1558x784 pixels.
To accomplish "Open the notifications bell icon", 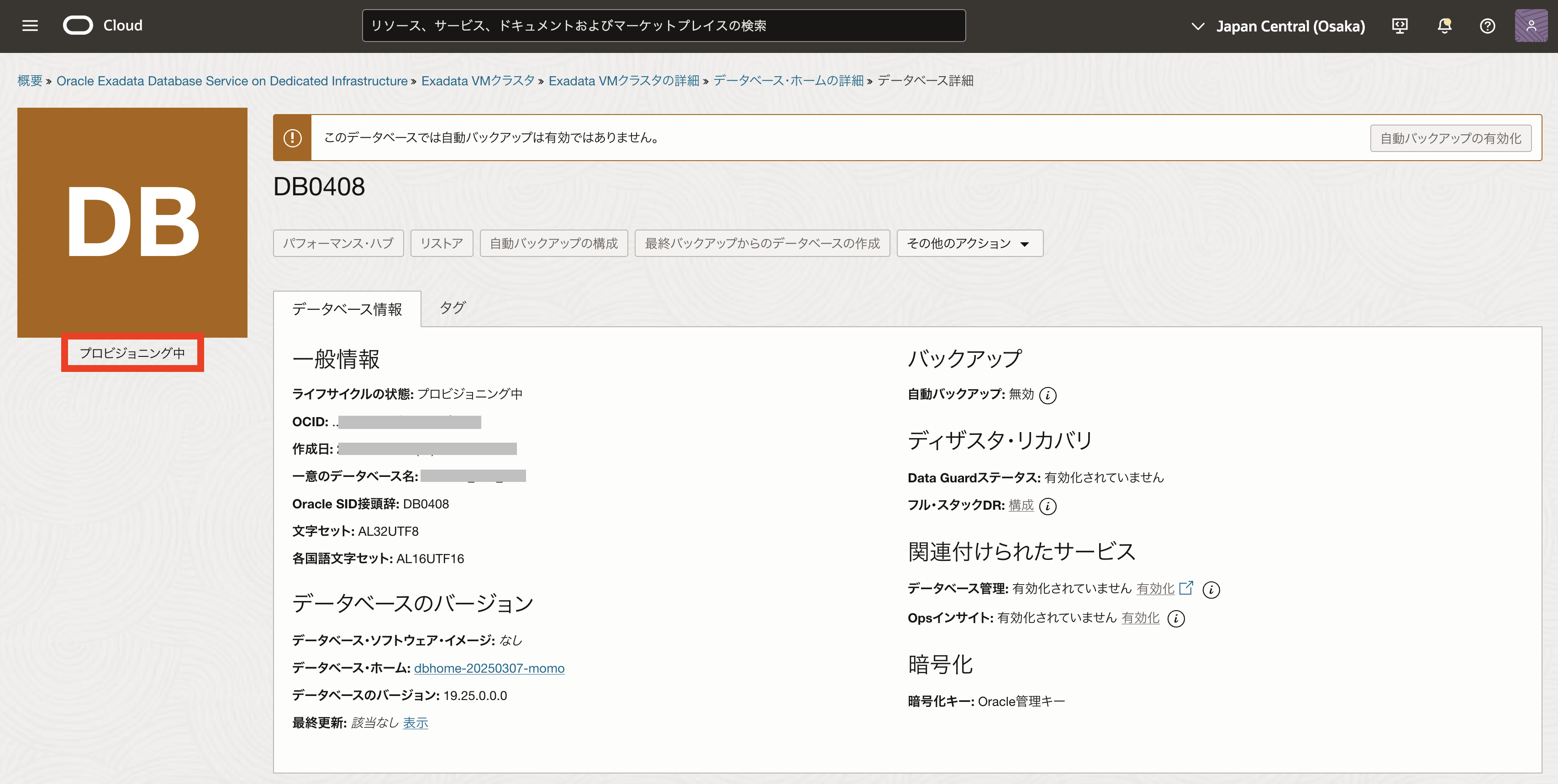I will click(1444, 26).
